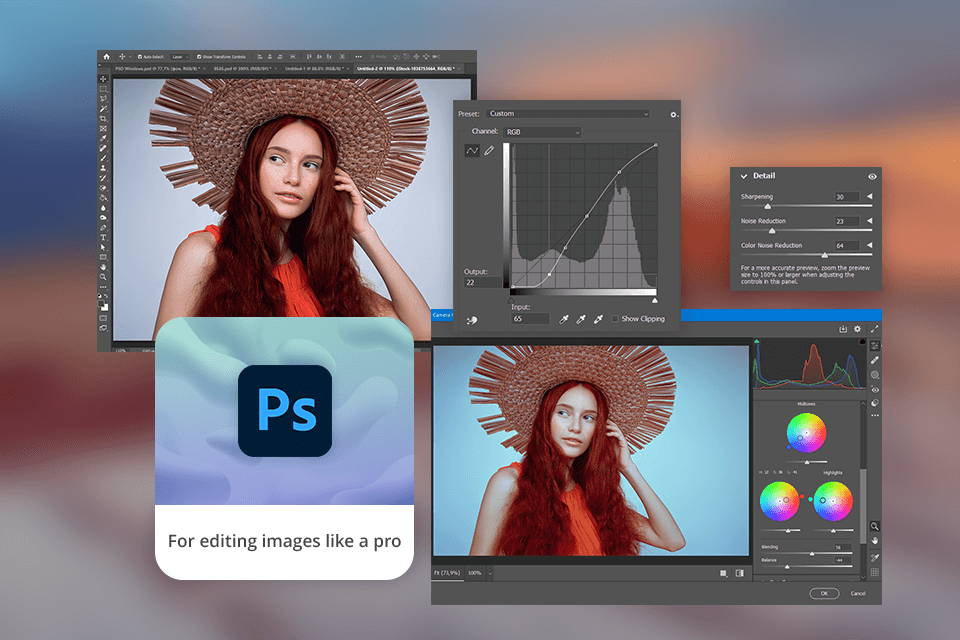Expand the Sharpening disclosure triangle

pos(869,197)
